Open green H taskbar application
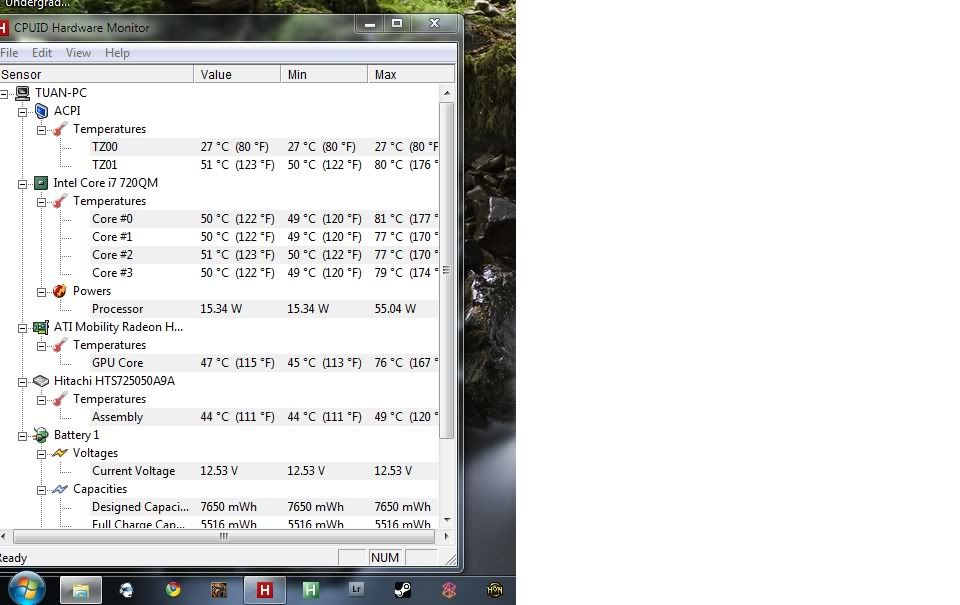Screen dimensions: 960x605 [310, 589]
